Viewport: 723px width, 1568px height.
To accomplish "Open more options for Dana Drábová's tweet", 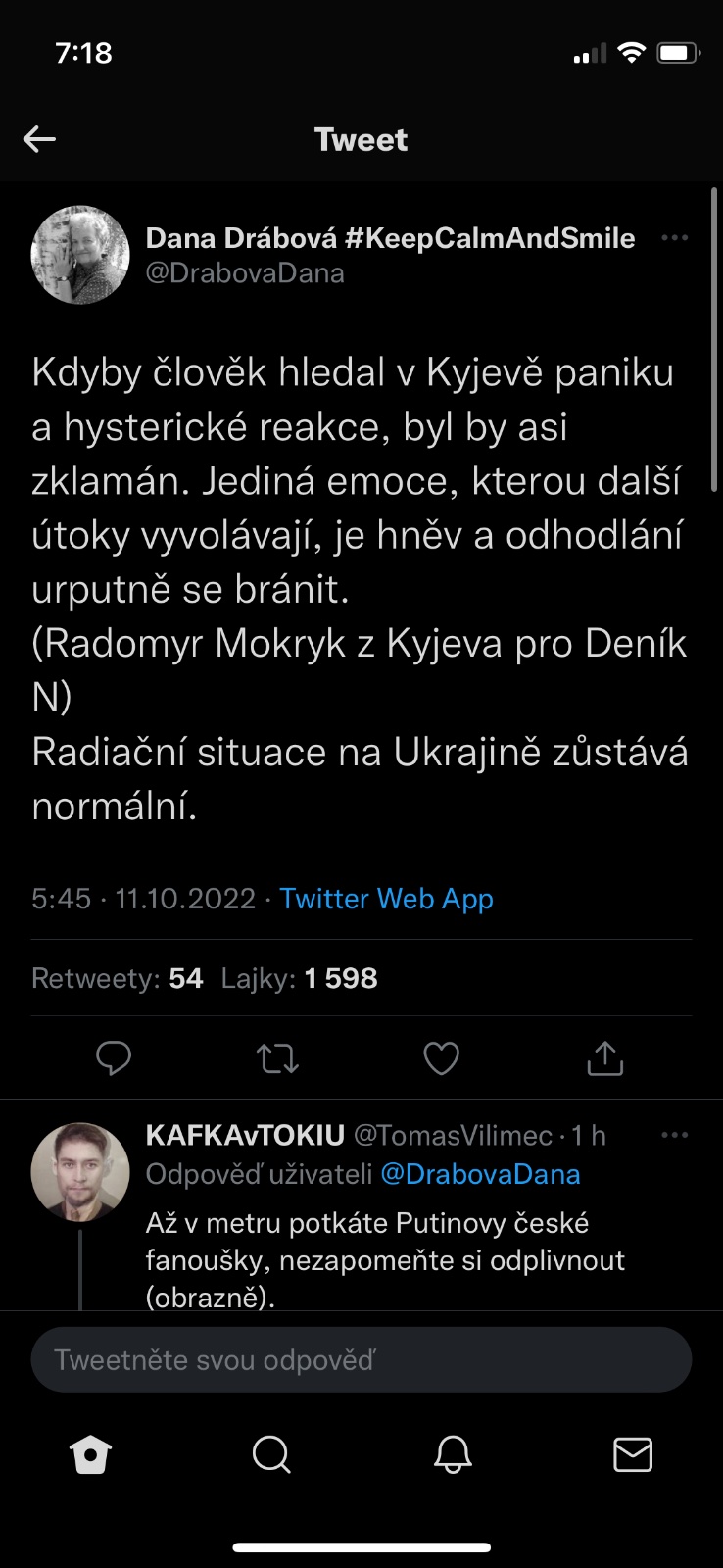I will tap(674, 238).
